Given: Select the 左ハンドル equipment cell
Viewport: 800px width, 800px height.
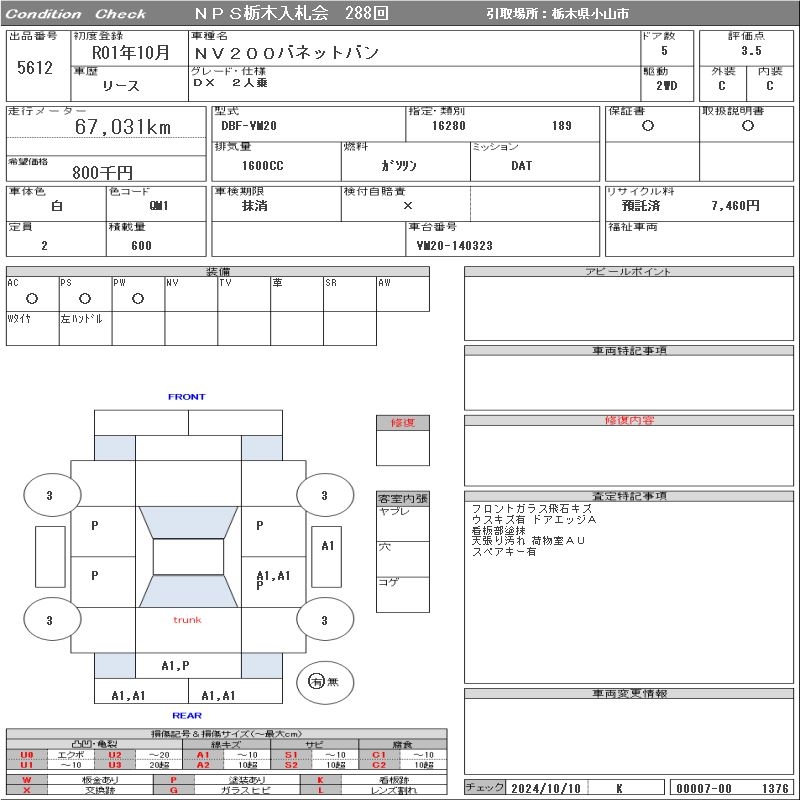Looking at the screenshot, I should tap(85, 329).
